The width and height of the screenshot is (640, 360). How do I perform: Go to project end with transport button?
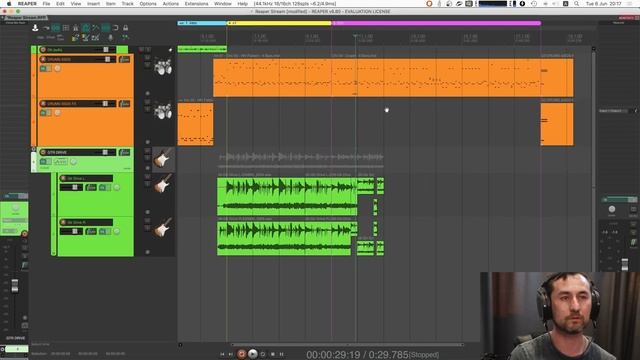[x=231, y=354]
